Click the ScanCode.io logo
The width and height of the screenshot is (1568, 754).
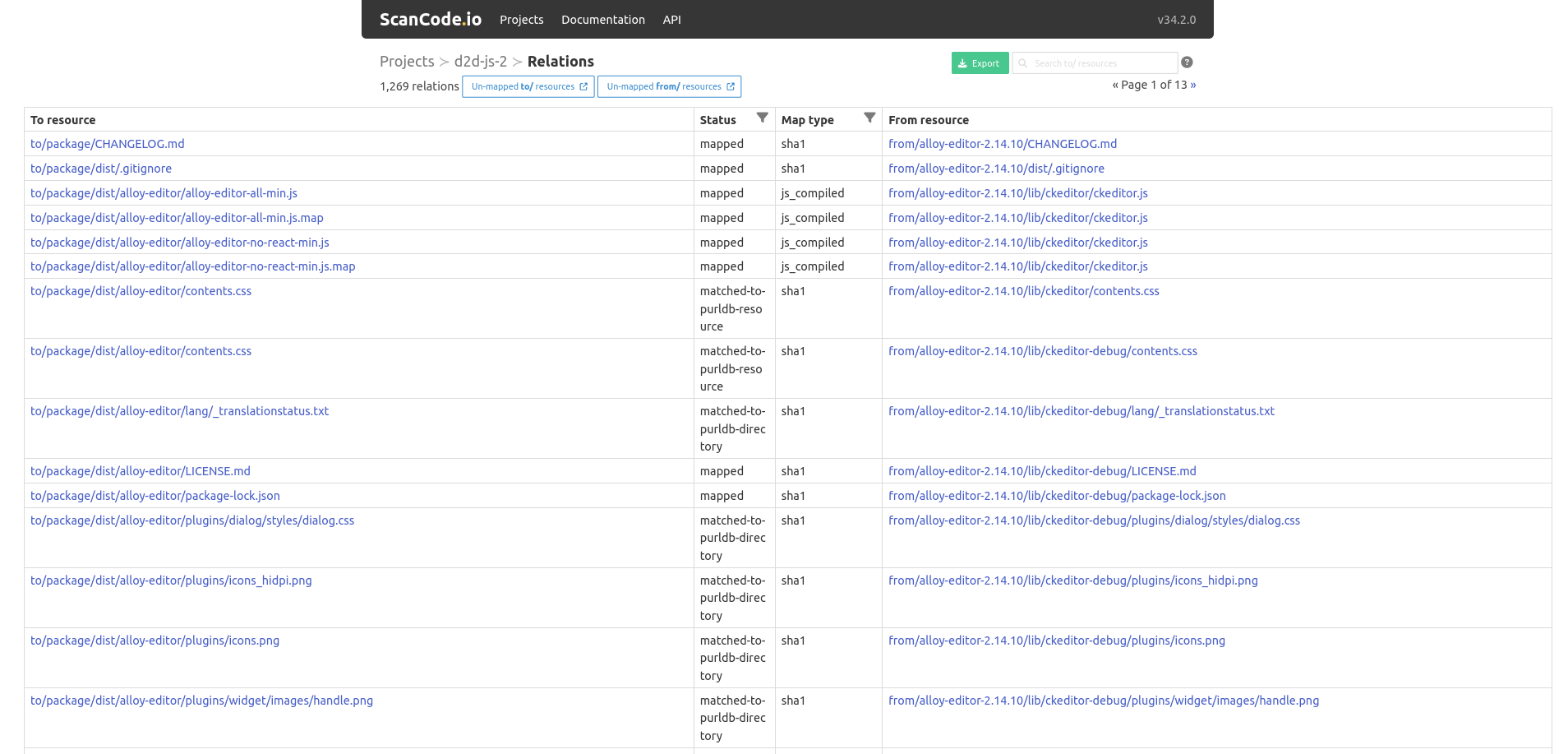[x=431, y=19]
